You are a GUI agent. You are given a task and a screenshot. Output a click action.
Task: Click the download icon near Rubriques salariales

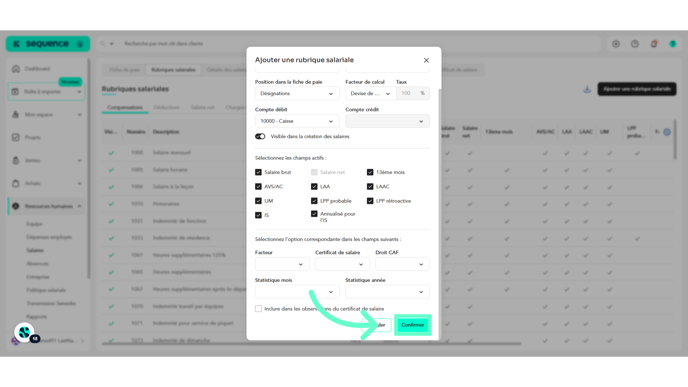(x=587, y=89)
